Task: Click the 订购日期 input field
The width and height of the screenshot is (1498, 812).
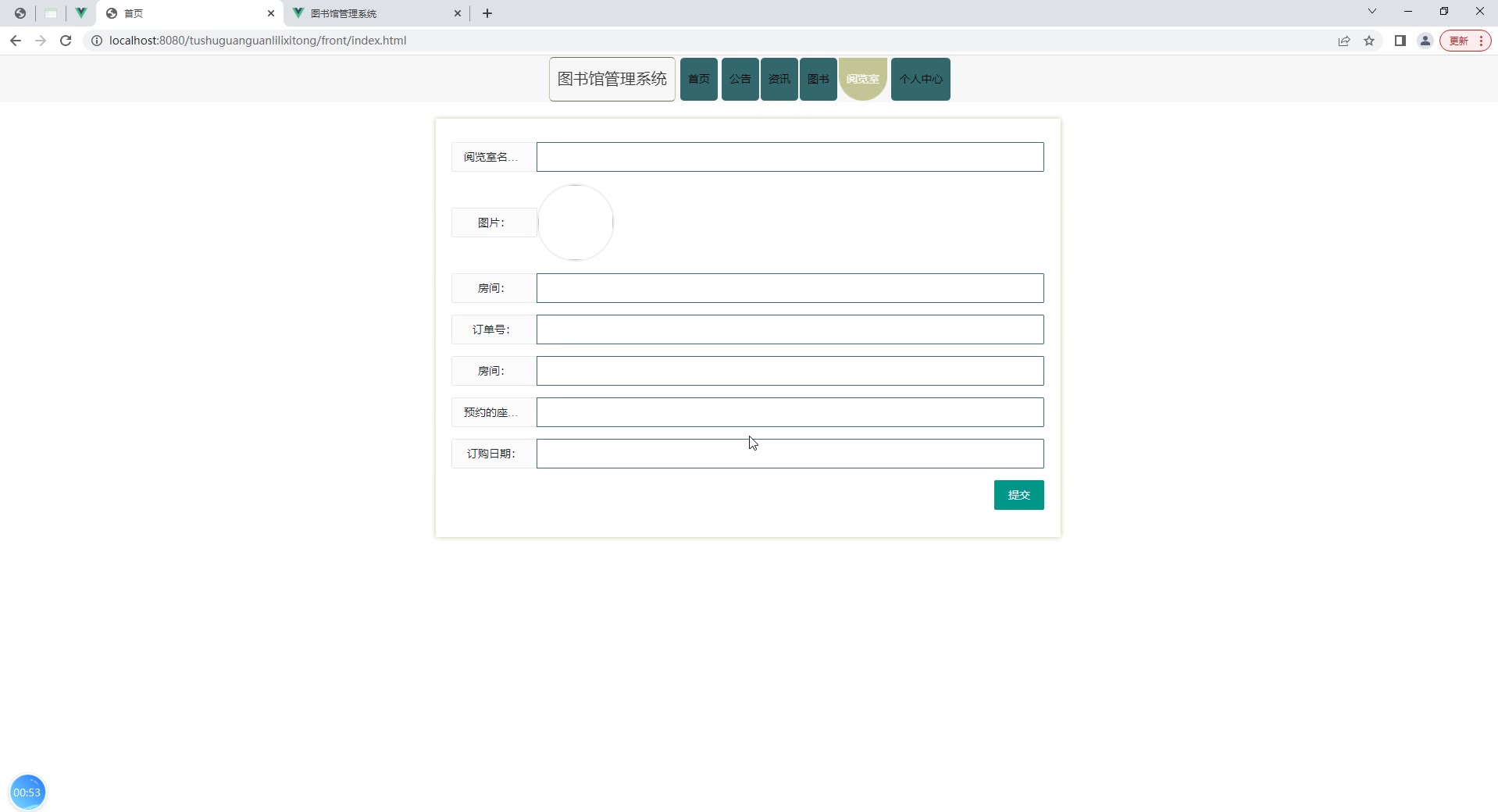Action: (x=790, y=454)
